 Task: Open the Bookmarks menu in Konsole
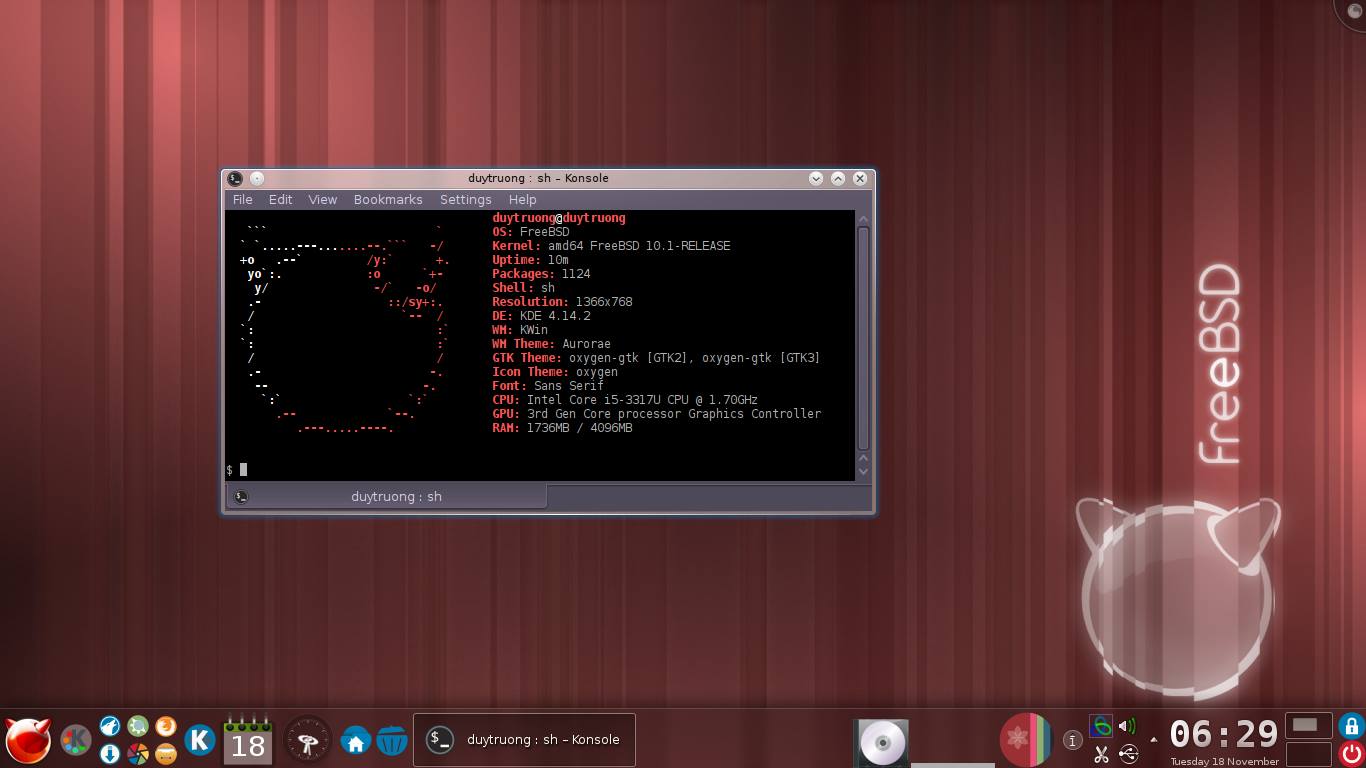coord(388,200)
